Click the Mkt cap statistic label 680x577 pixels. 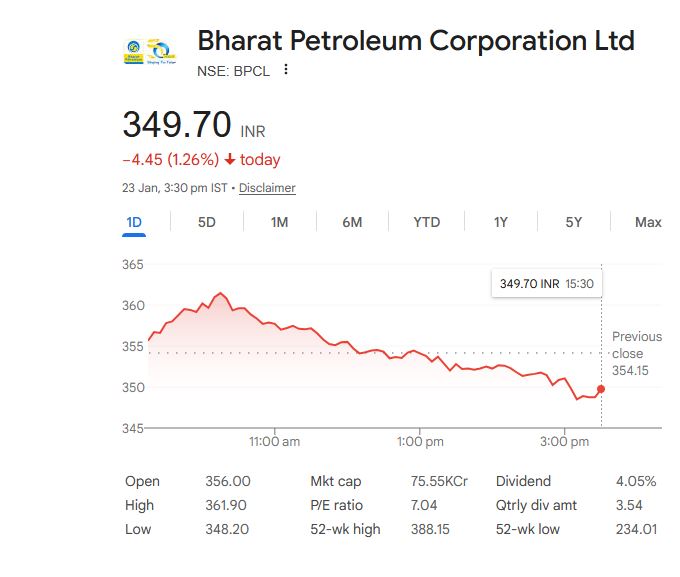tap(337, 481)
